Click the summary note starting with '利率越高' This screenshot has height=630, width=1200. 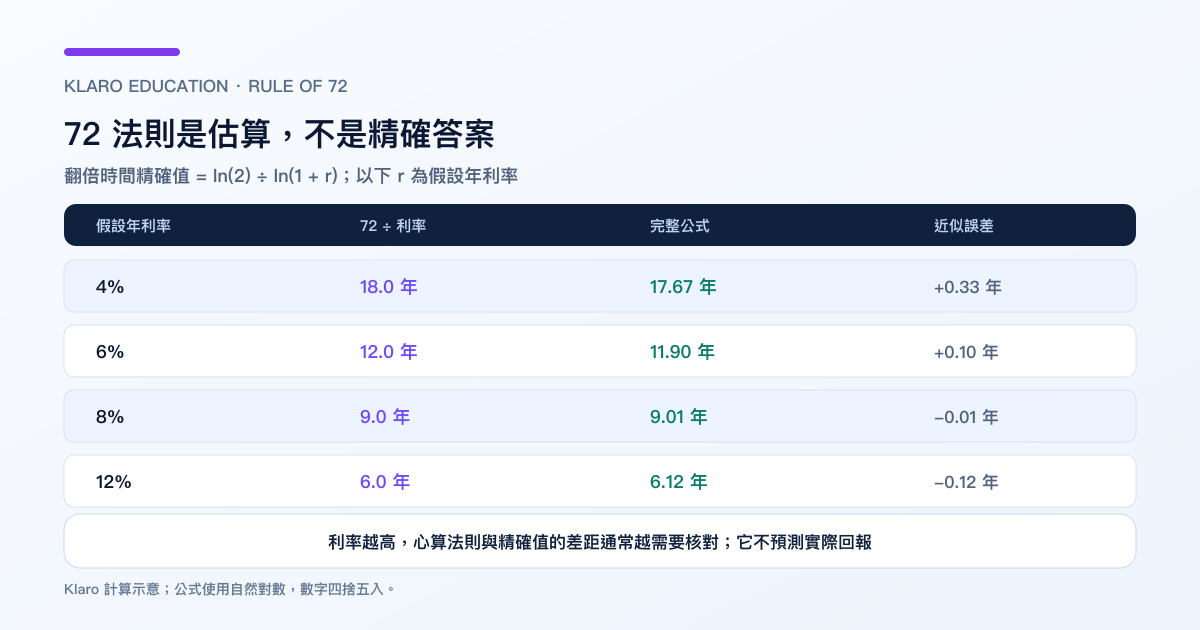[x=600, y=542]
